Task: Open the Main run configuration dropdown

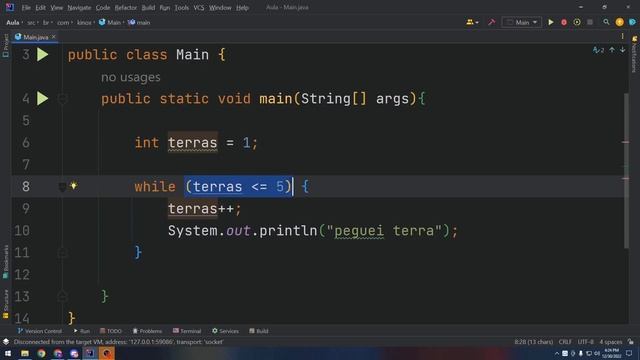Action: 522,22
